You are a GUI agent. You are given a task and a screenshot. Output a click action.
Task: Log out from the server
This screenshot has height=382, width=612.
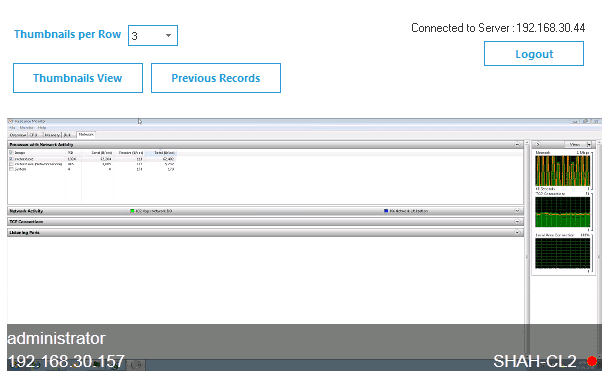pyautogui.click(x=534, y=53)
